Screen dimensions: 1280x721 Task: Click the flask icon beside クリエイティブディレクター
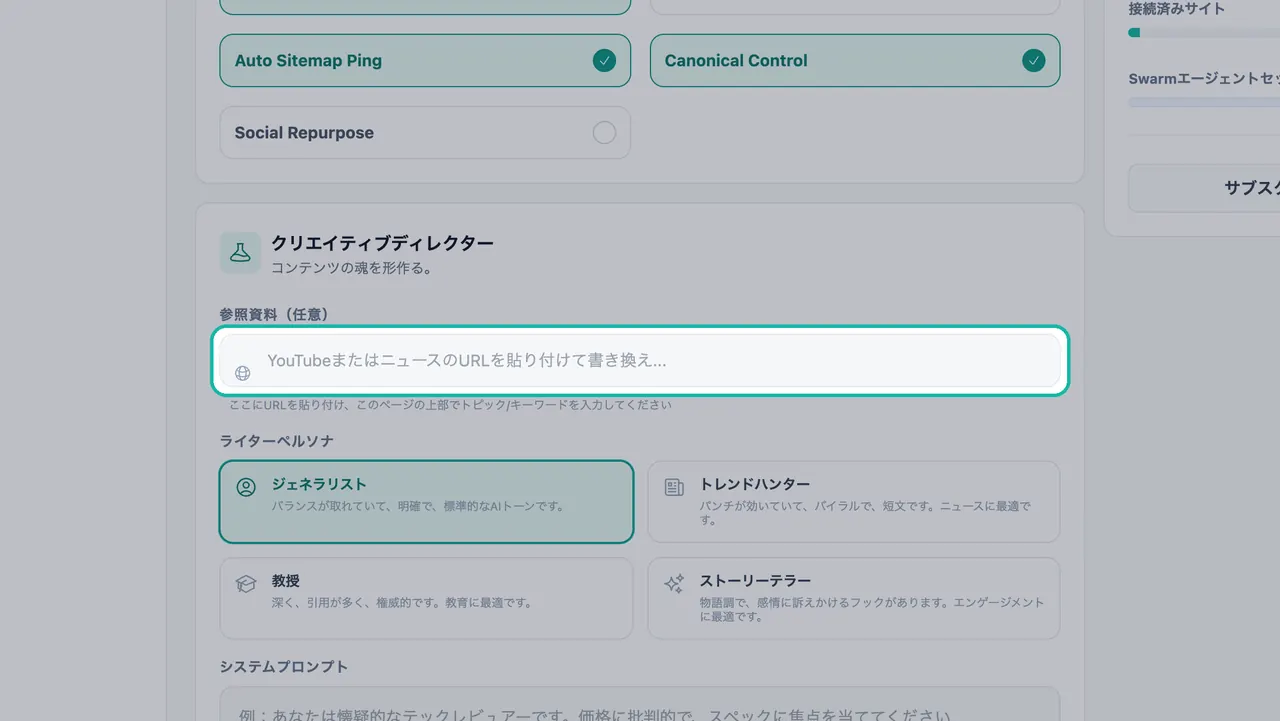coord(240,253)
